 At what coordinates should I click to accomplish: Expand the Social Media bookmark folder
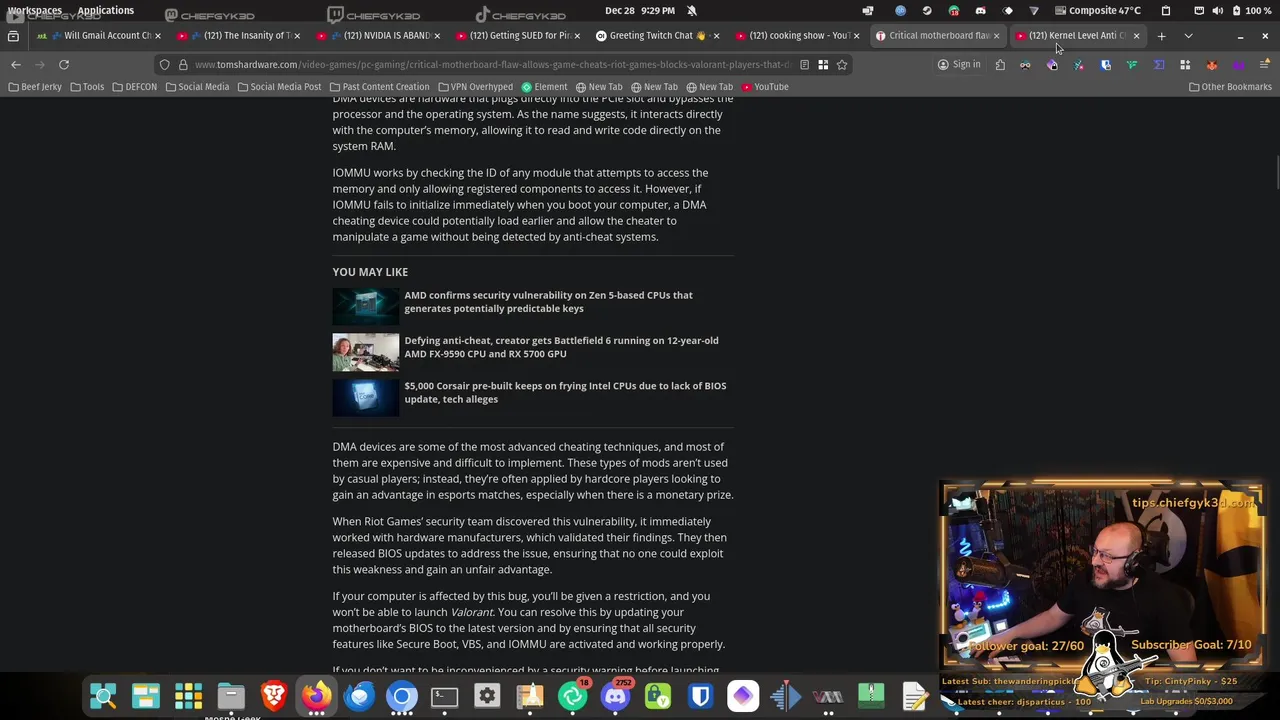[x=197, y=87]
